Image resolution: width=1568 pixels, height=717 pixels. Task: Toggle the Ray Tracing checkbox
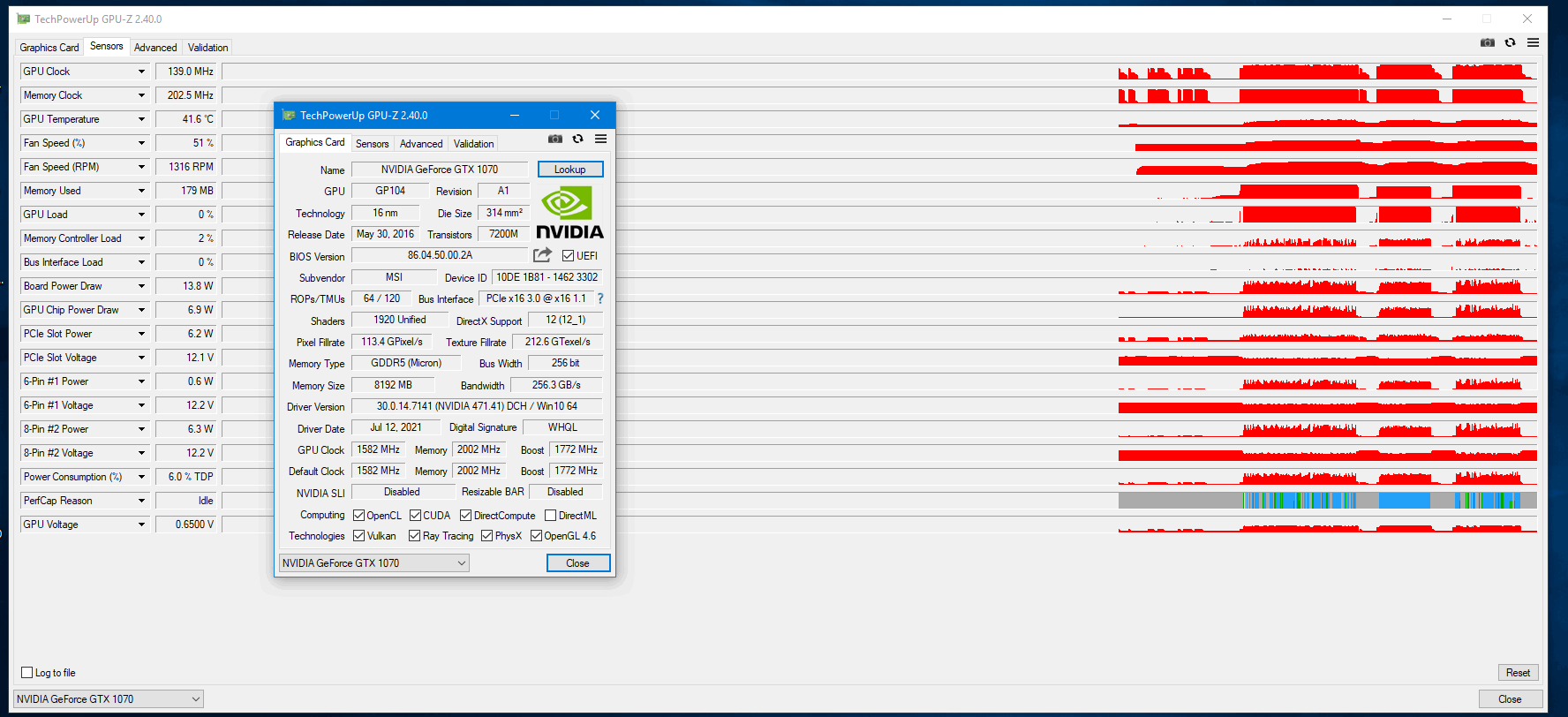tap(415, 536)
